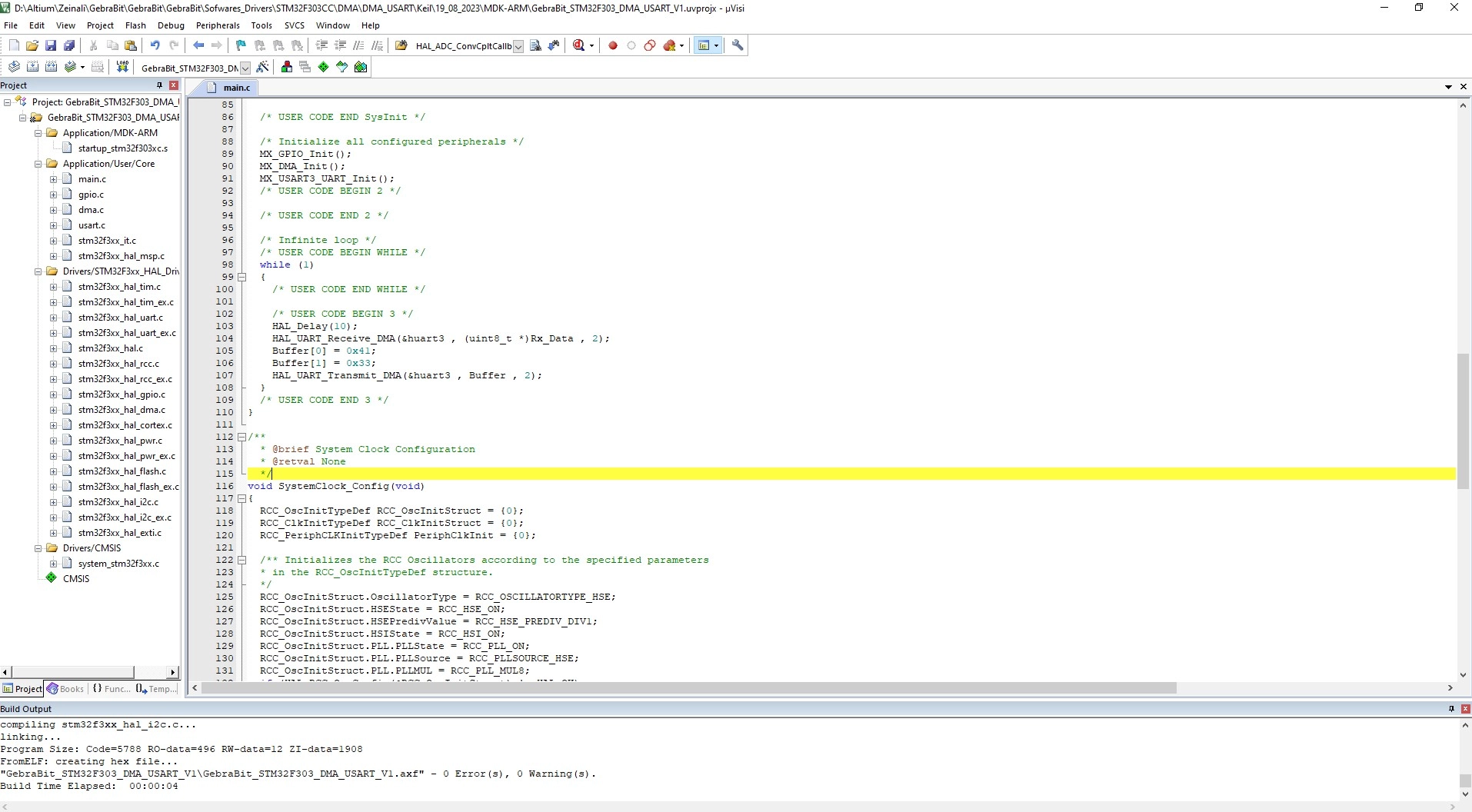Save the current file
1472x812 pixels.
pos(51,45)
